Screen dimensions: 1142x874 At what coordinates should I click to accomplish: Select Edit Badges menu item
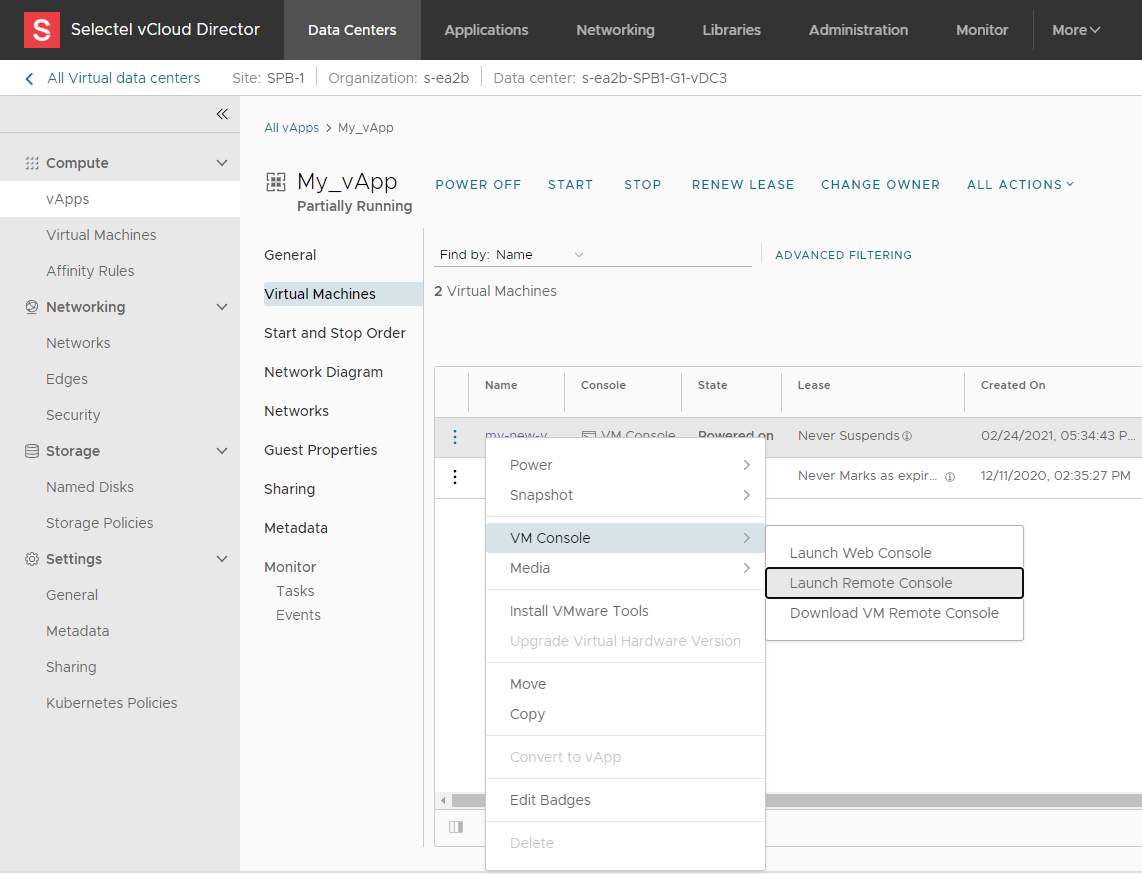click(625, 800)
